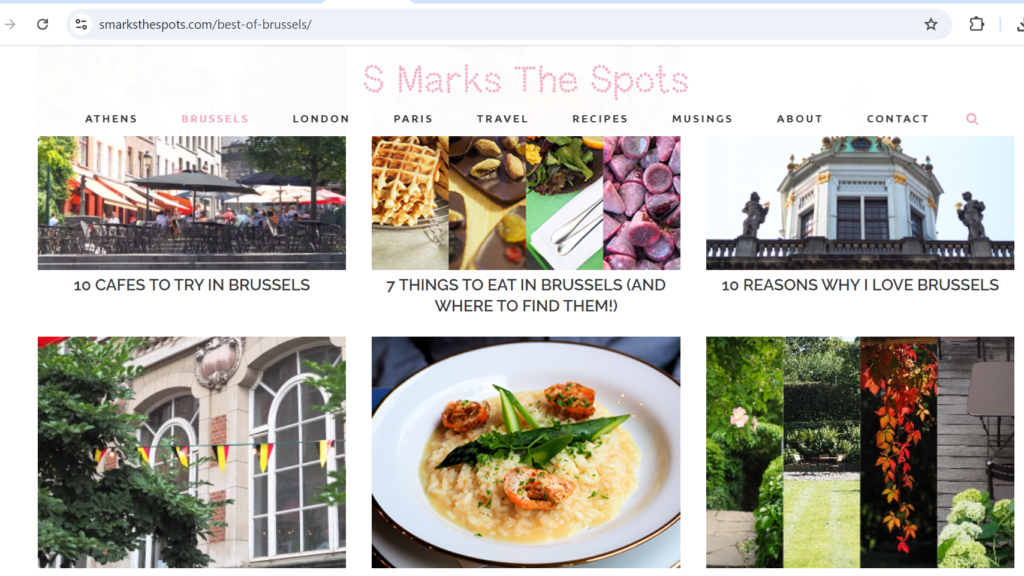
Task: Select the Brussels menu item
Action: 215,119
